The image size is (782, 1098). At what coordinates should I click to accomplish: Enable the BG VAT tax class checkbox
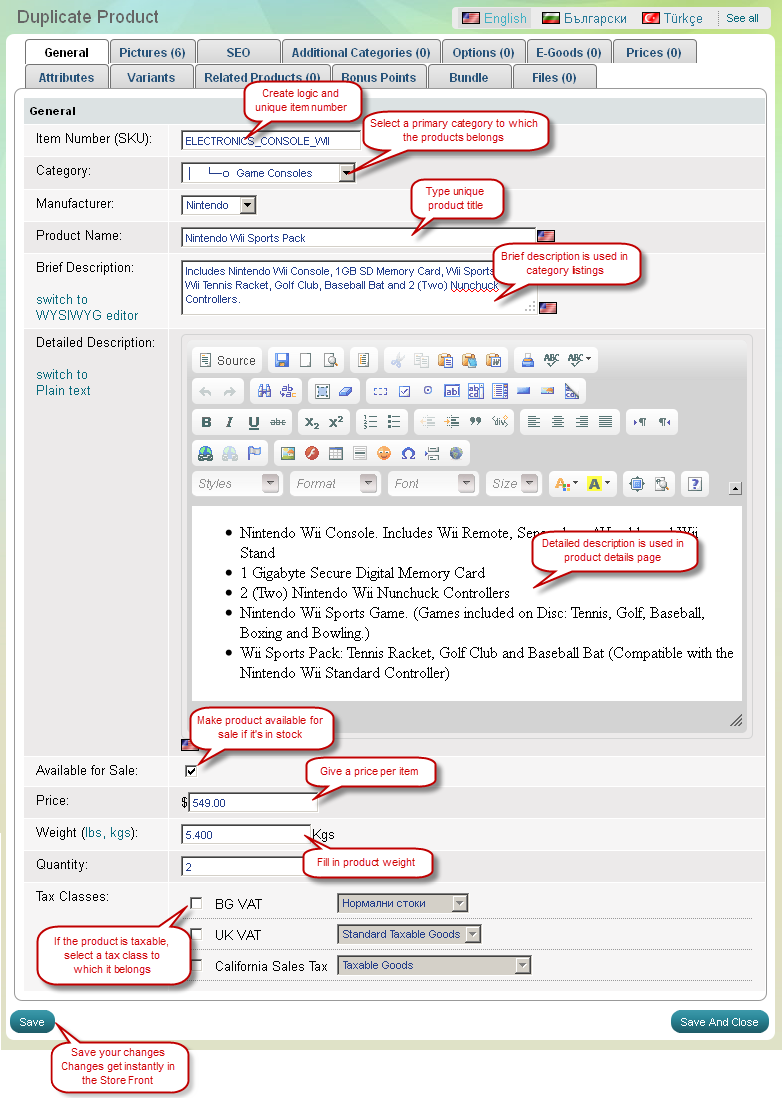(x=196, y=904)
